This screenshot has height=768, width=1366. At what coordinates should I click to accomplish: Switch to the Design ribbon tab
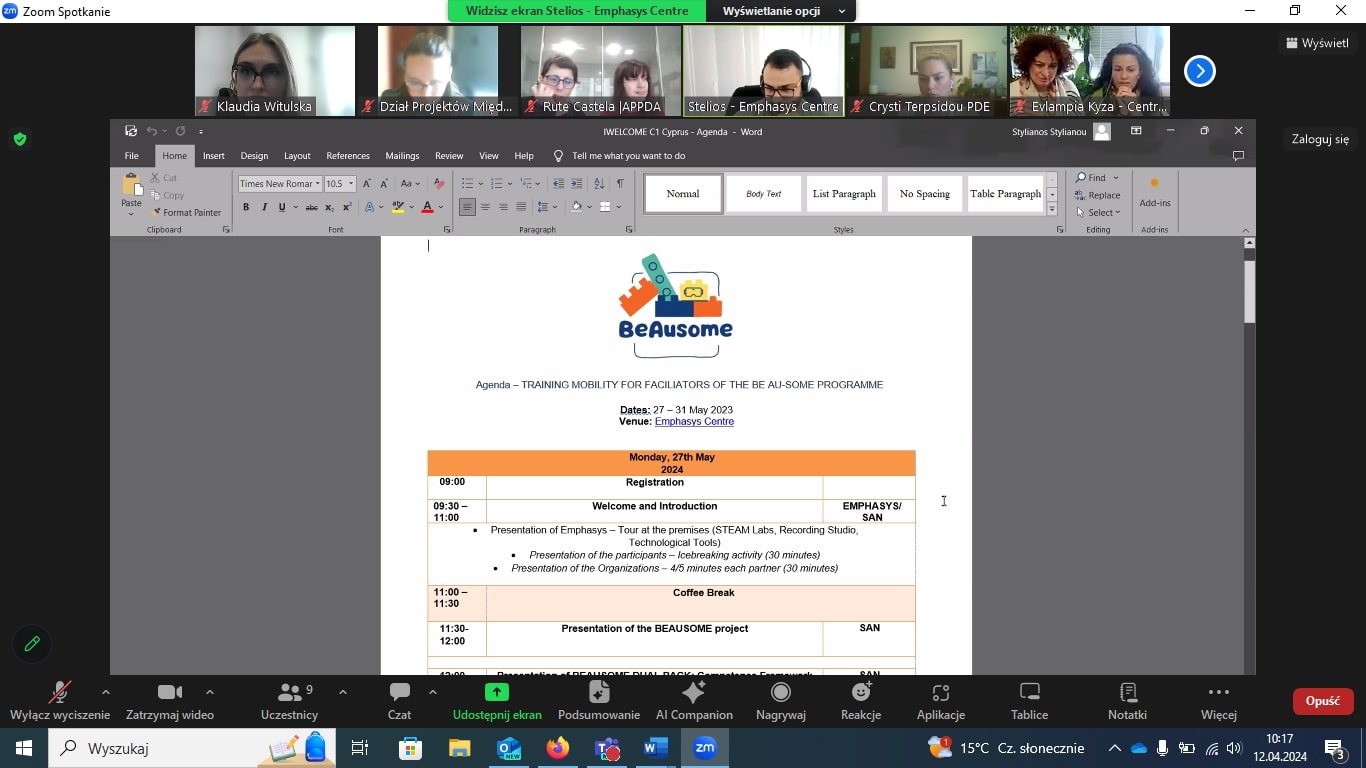point(254,156)
